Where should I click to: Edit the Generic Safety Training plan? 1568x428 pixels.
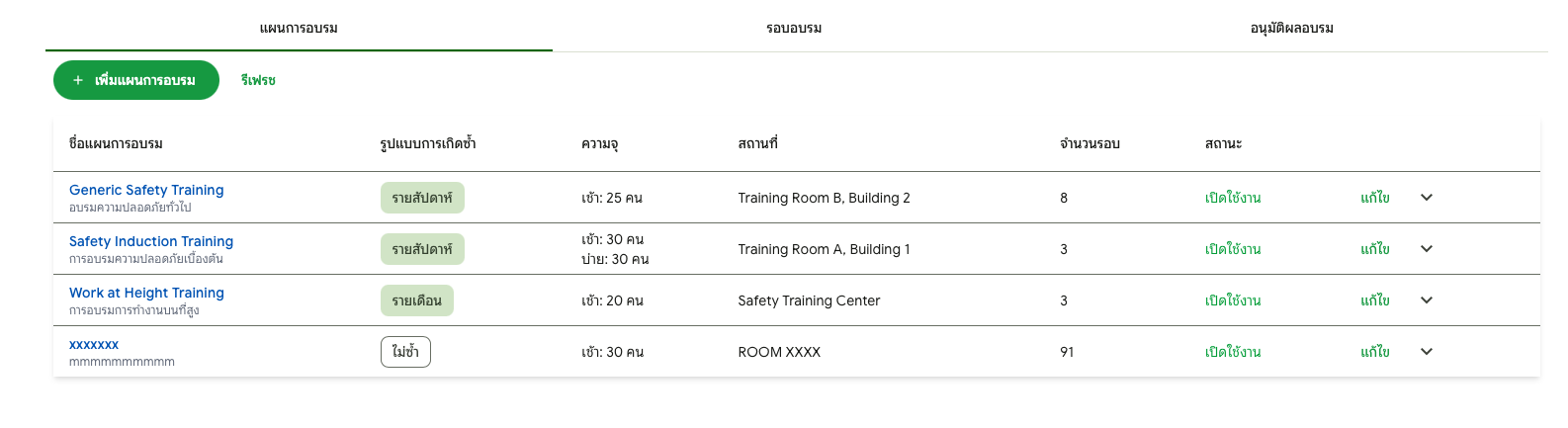[x=1374, y=198]
